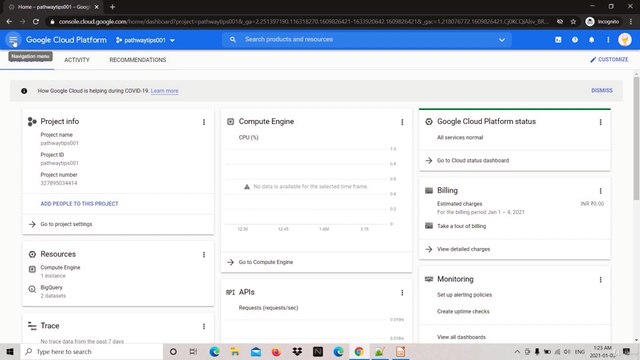Click the CUSTOMIZE button
This screenshot has height=360, width=640.
click(x=609, y=60)
